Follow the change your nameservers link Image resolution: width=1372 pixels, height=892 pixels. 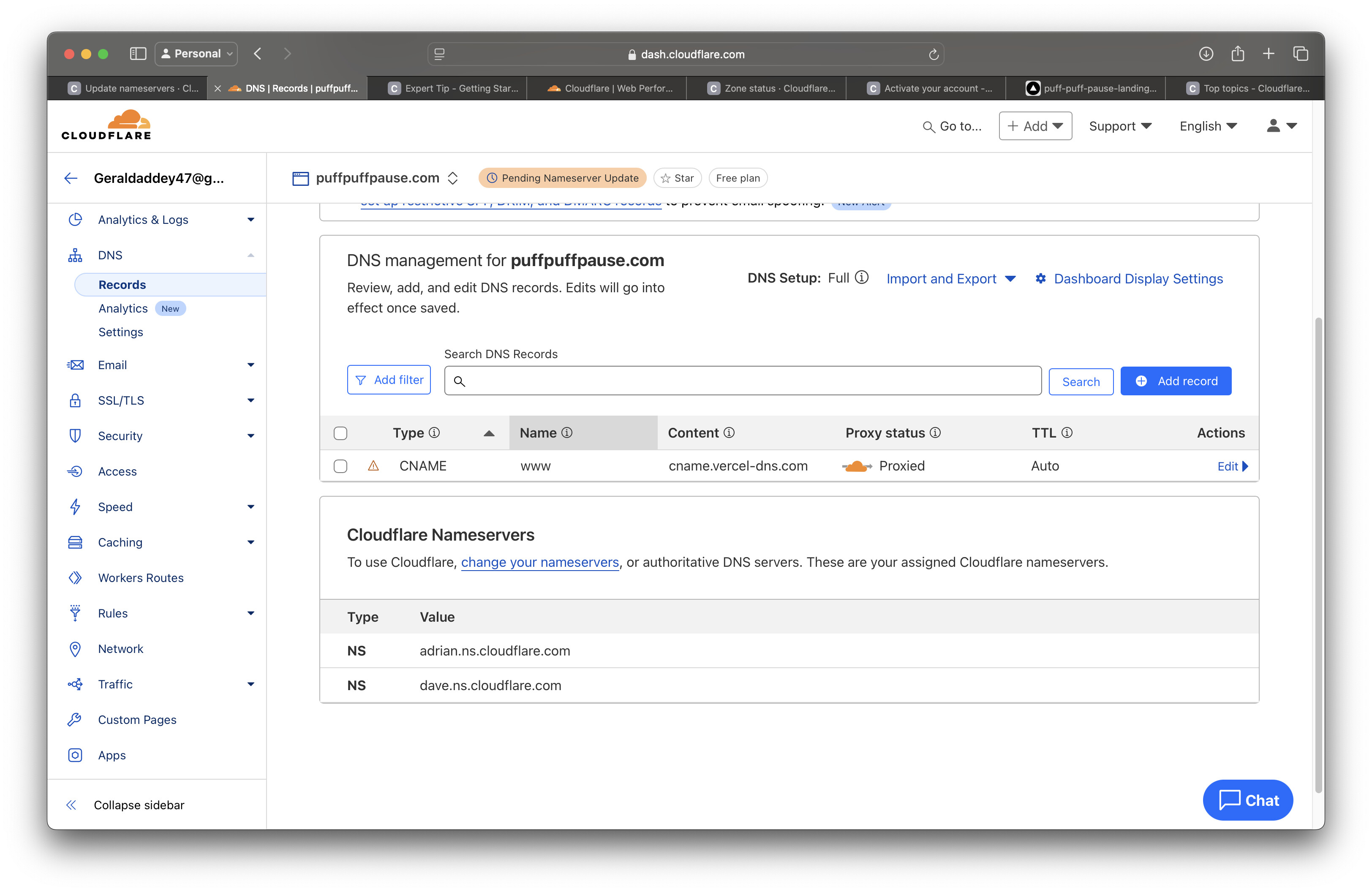[x=539, y=562]
